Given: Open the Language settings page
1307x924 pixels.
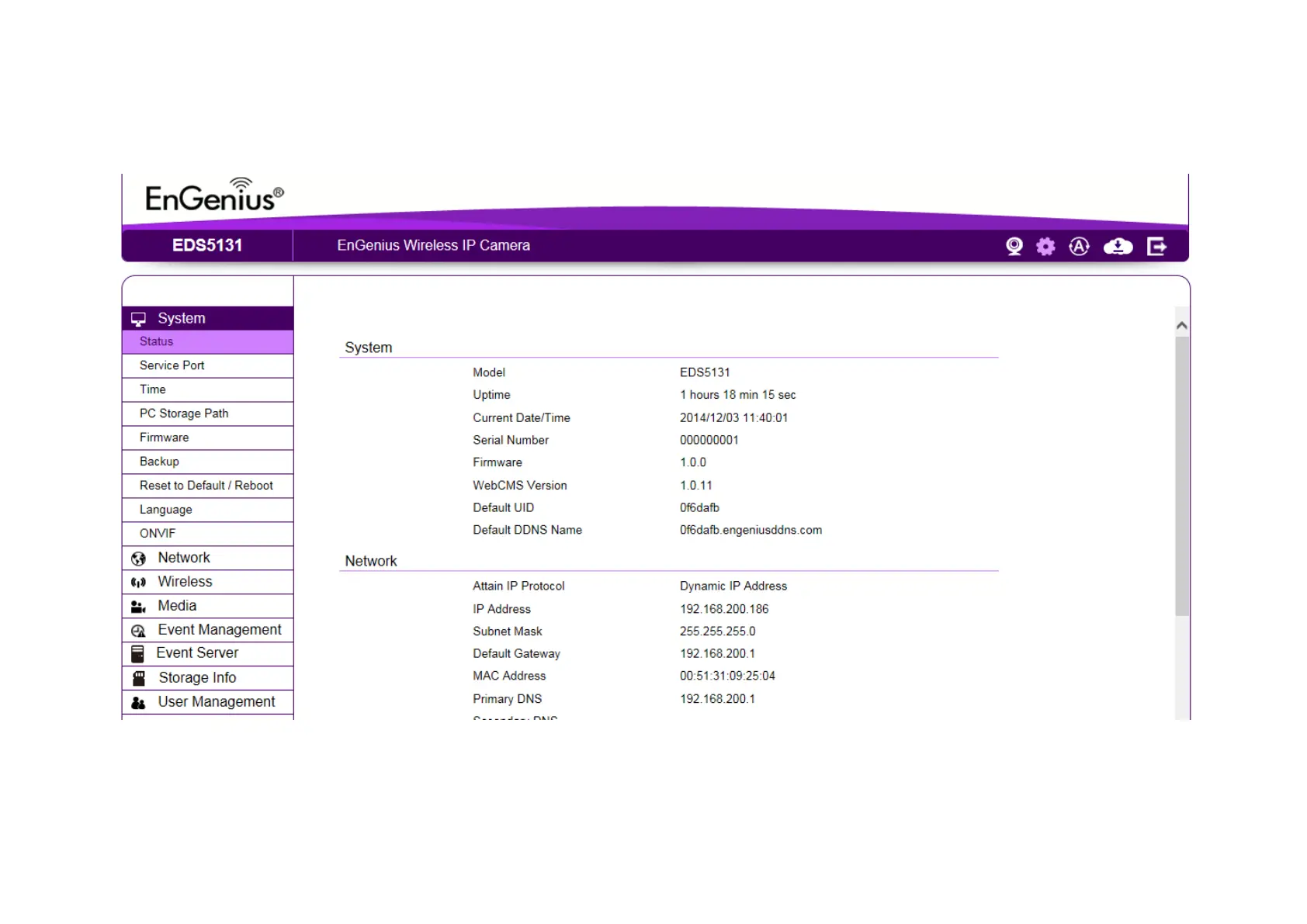Looking at the screenshot, I should coord(207,510).
